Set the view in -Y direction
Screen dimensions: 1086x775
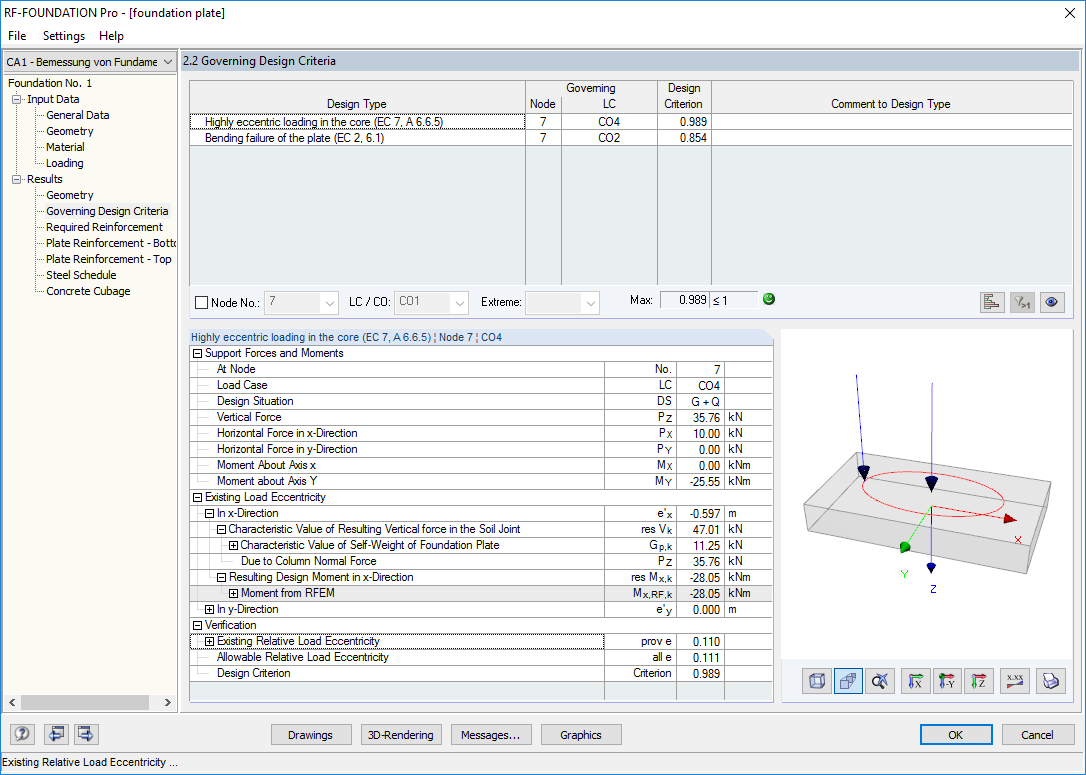[947, 681]
